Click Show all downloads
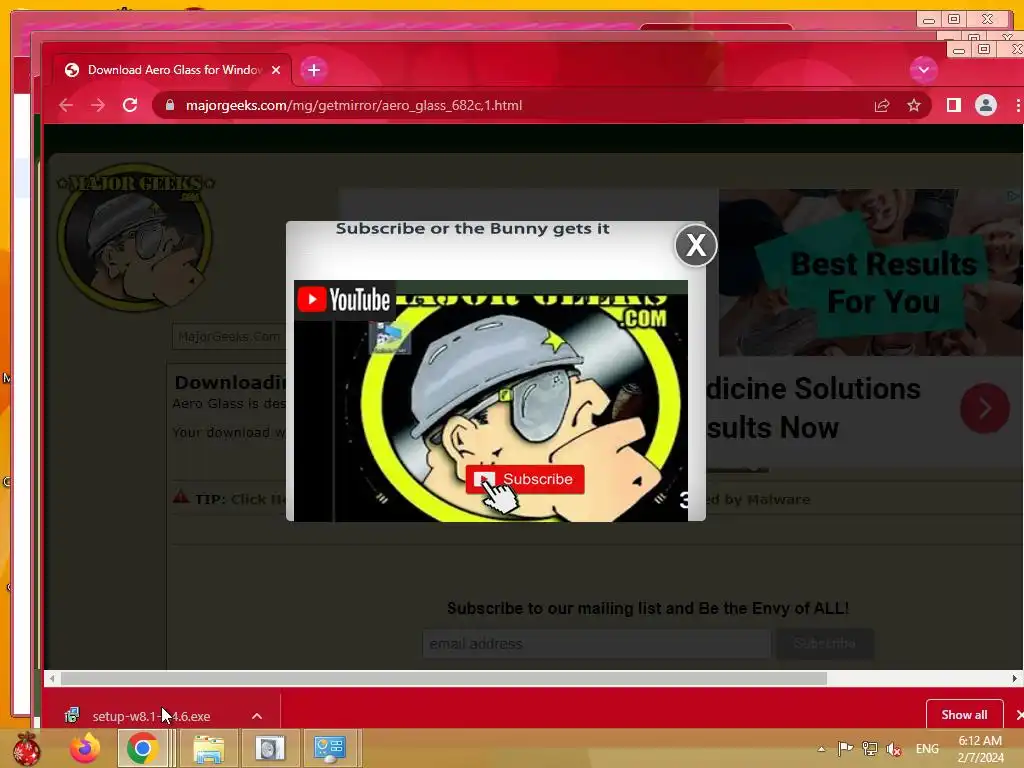Viewport: 1024px width, 768px height. pos(964,714)
